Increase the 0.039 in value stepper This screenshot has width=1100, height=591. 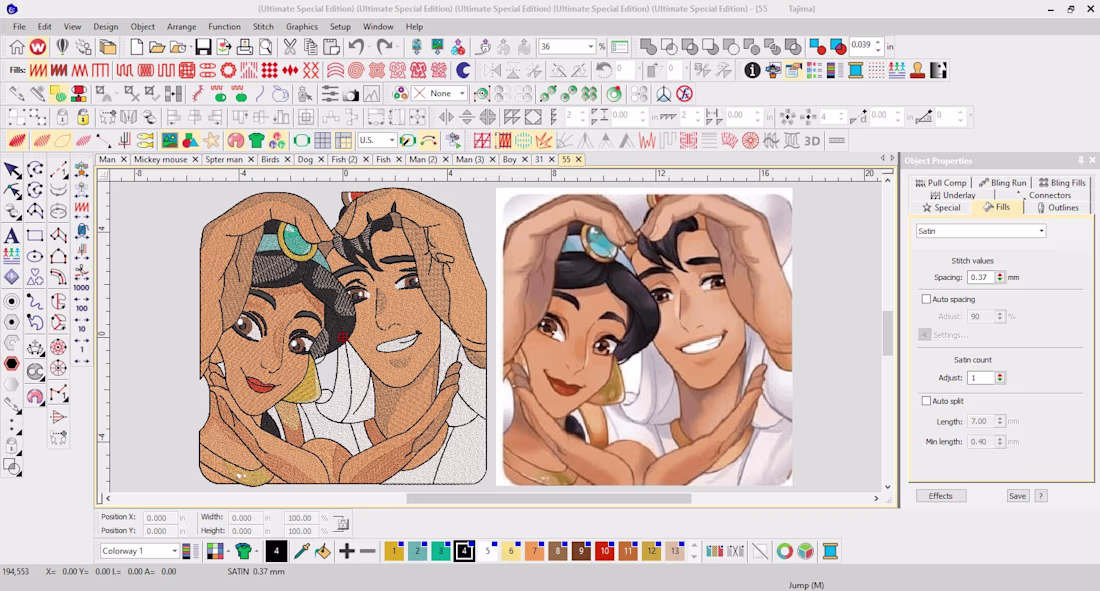tap(878, 42)
